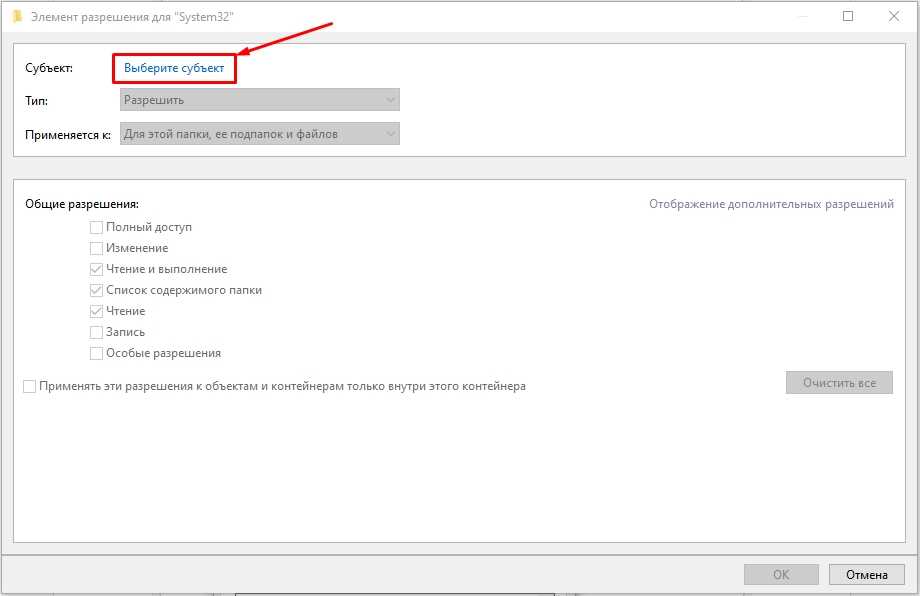Screen dimensions: 920x596
Task: Untick the "Чтение" checkbox
Action: point(97,311)
